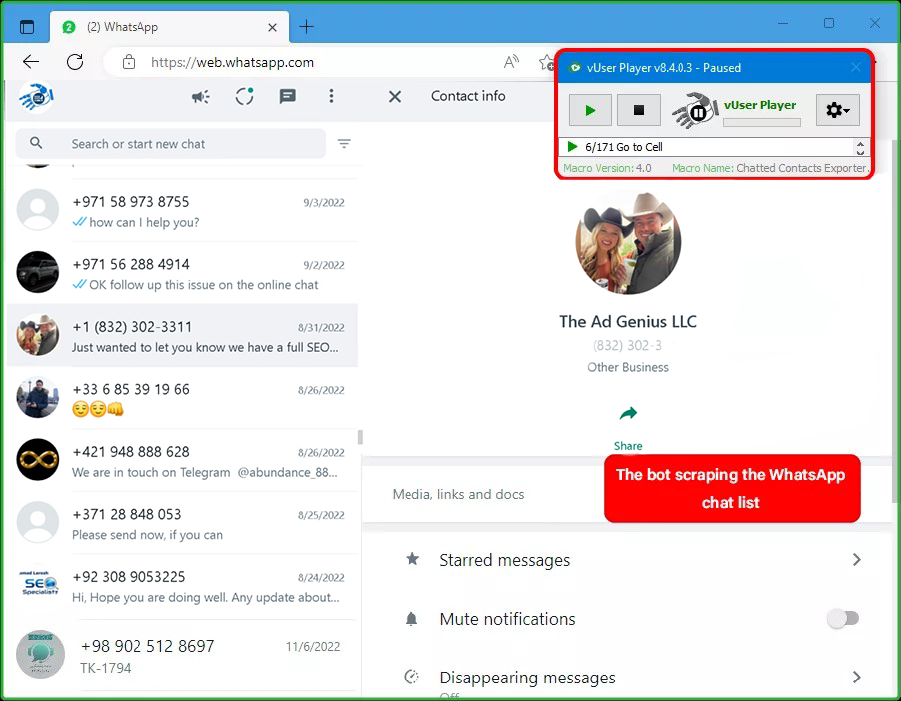View site information lock icon
Image resolution: width=901 pixels, height=701 pixels.
tap(129, 62)
